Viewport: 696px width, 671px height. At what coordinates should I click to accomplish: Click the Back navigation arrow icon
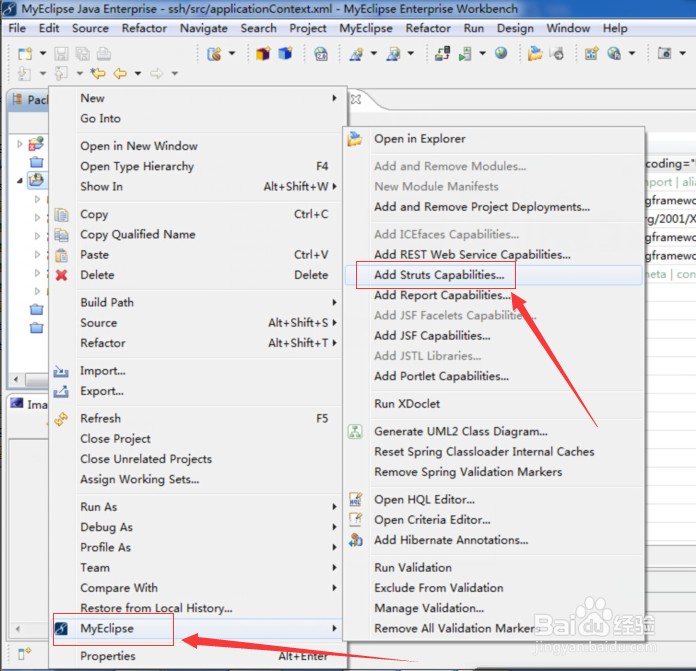click(x=120, y=73)
